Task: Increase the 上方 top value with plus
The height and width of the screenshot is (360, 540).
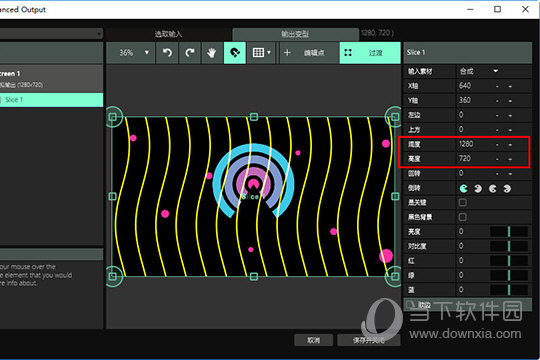Action: tap(510, 130)
